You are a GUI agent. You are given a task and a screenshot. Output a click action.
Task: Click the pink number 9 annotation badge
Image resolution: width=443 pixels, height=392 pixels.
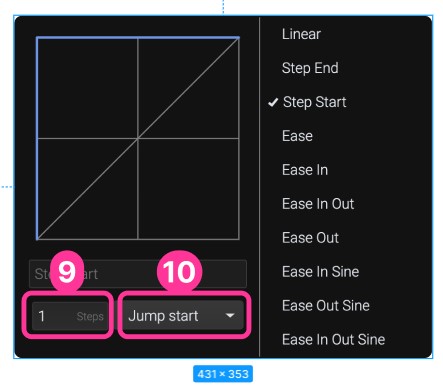pyautogui.click(x=67, y=272)
